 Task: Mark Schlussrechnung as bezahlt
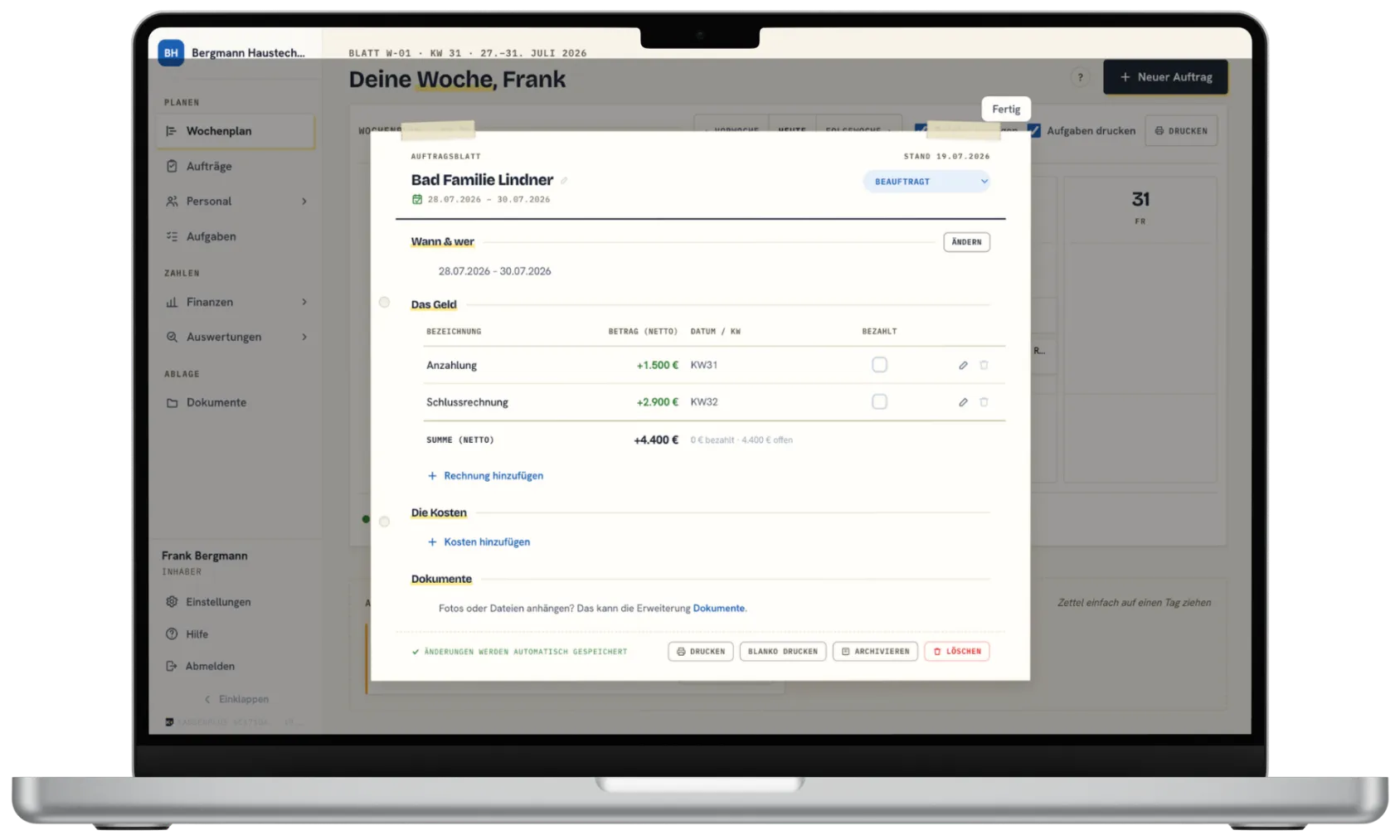tap(879, 402)
